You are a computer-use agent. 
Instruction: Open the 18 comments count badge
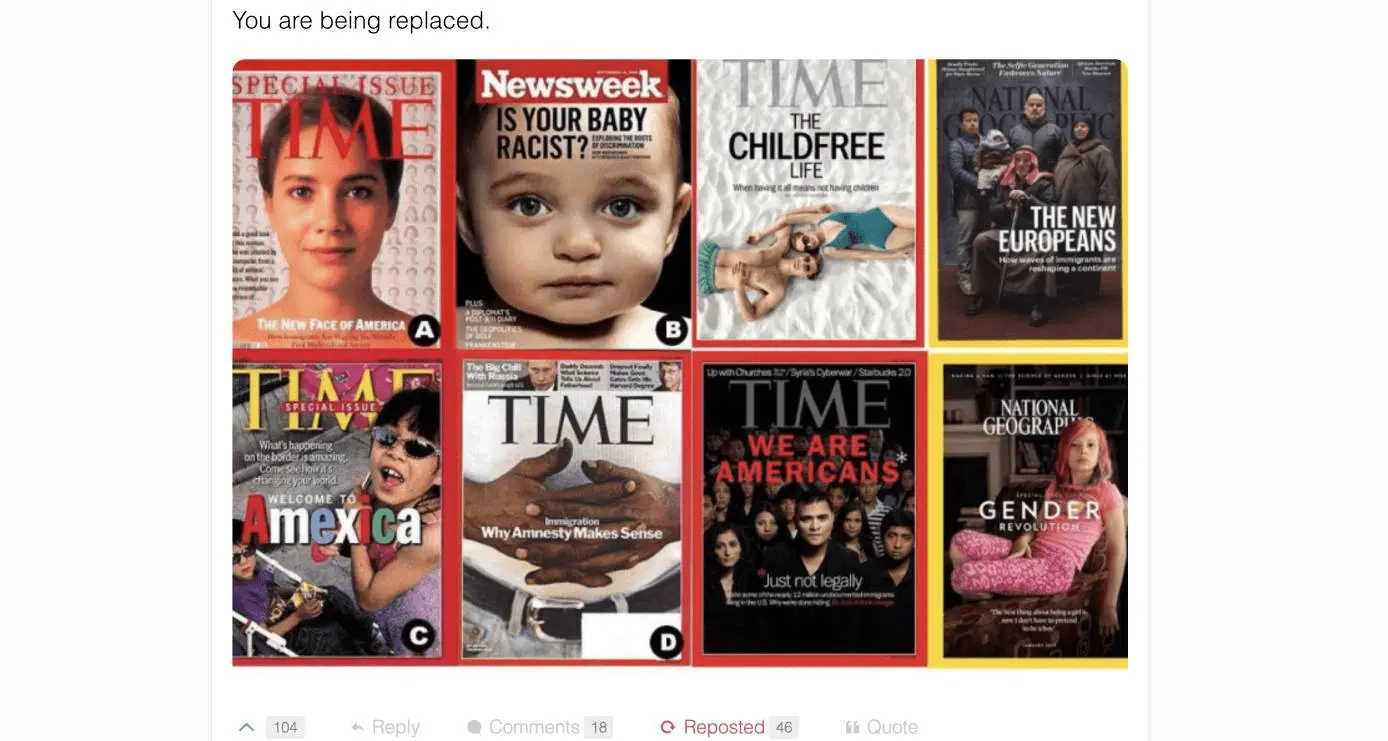point(599,728)
